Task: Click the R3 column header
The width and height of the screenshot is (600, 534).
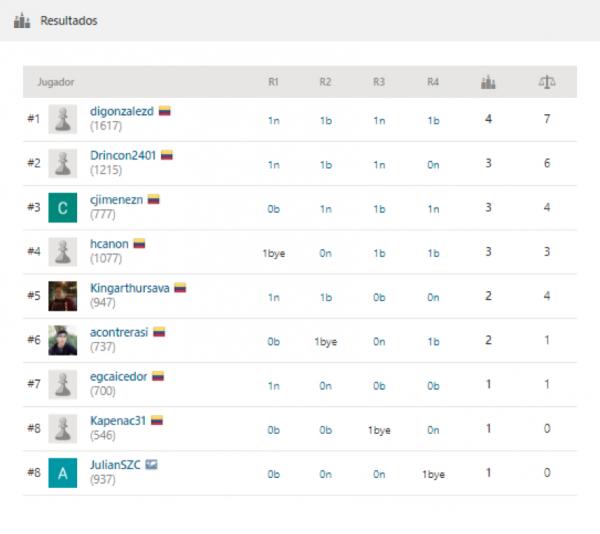Action: pos(379,82)
